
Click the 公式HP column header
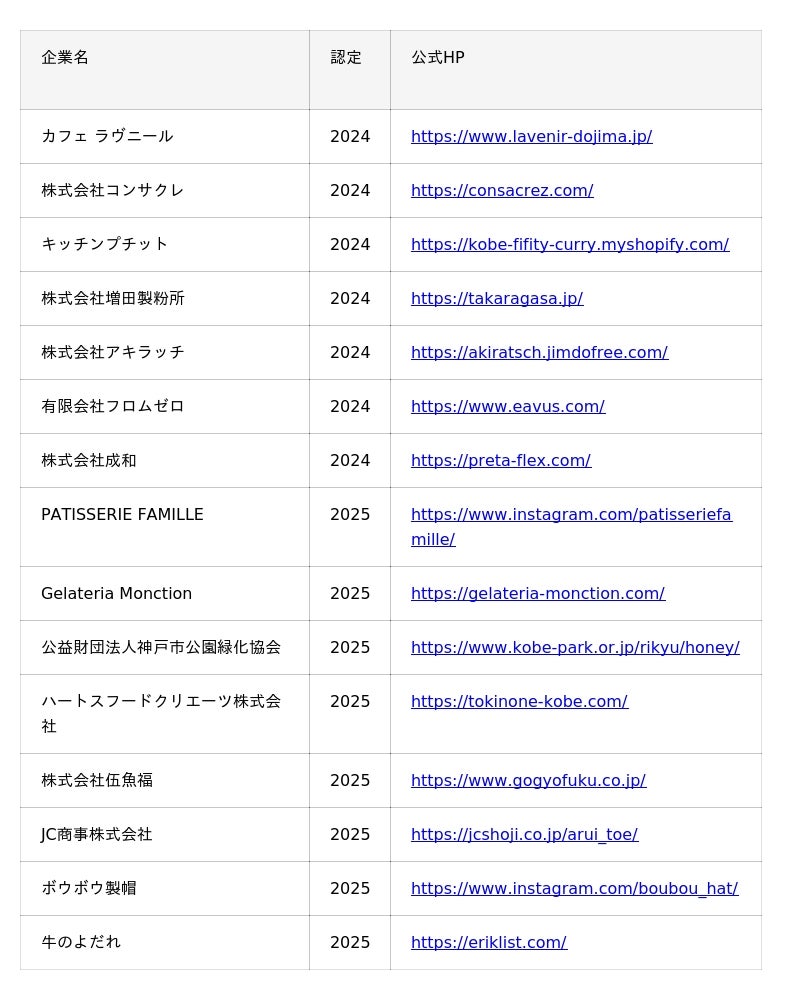(x=437, y=58)
